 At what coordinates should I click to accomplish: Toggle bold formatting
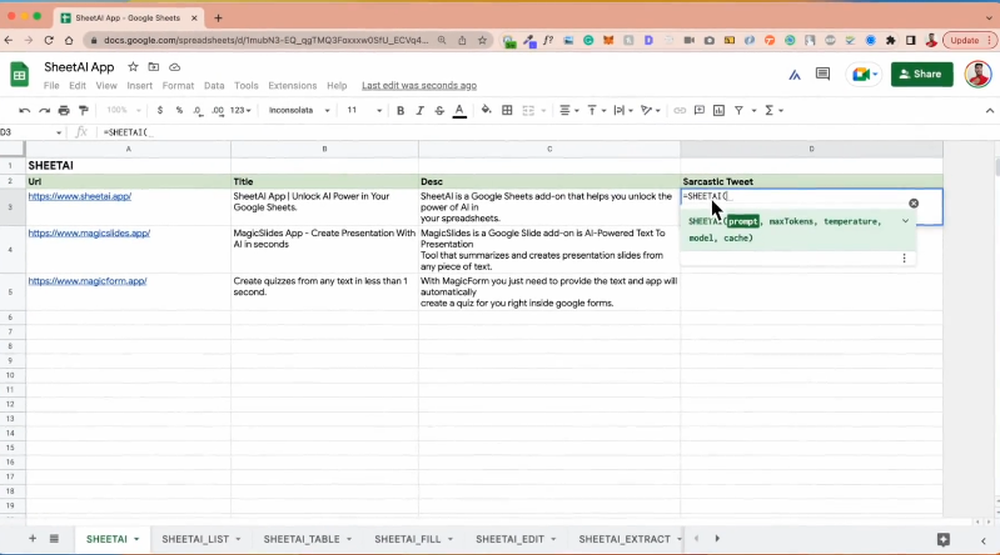point(400,110)
